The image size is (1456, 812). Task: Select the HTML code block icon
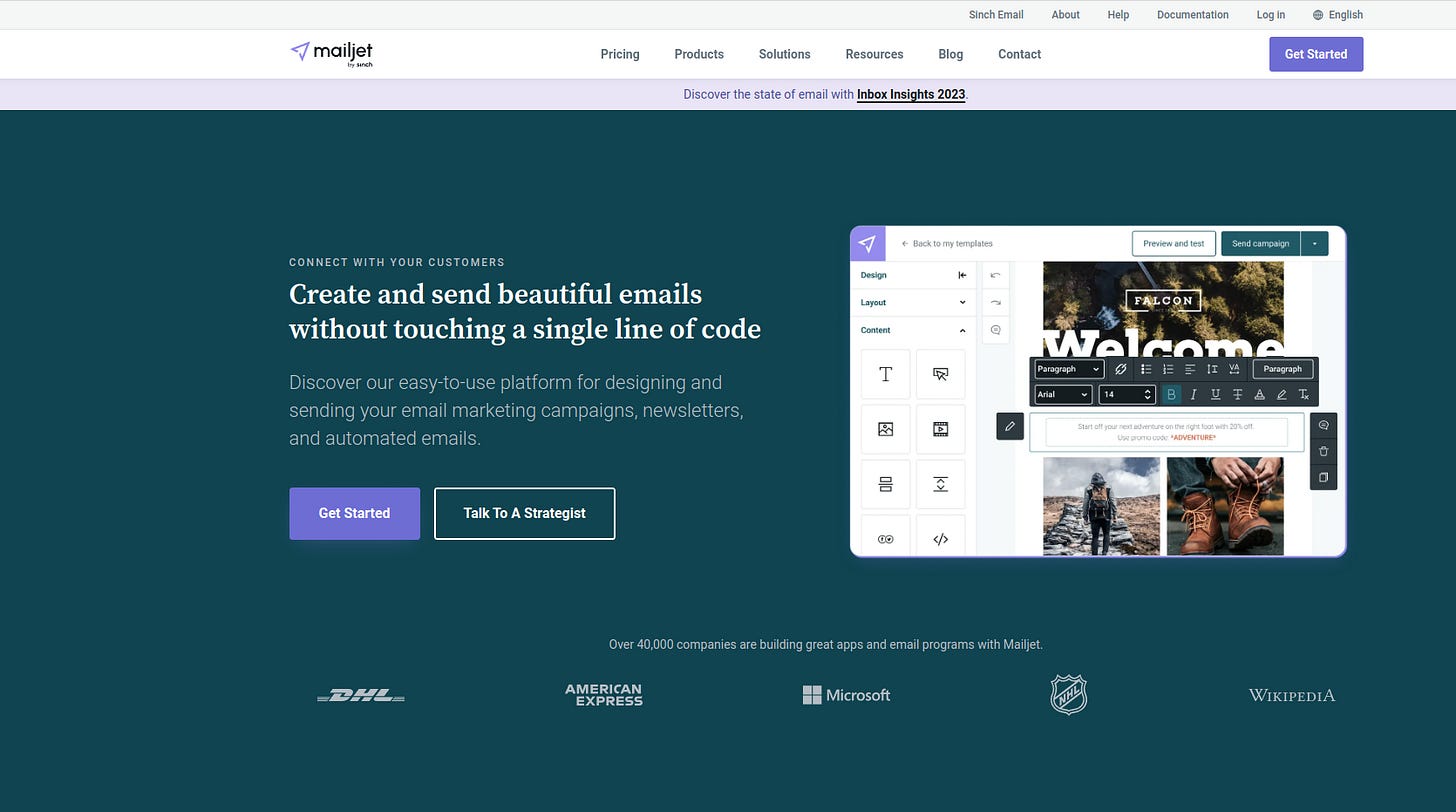[940, 537]
